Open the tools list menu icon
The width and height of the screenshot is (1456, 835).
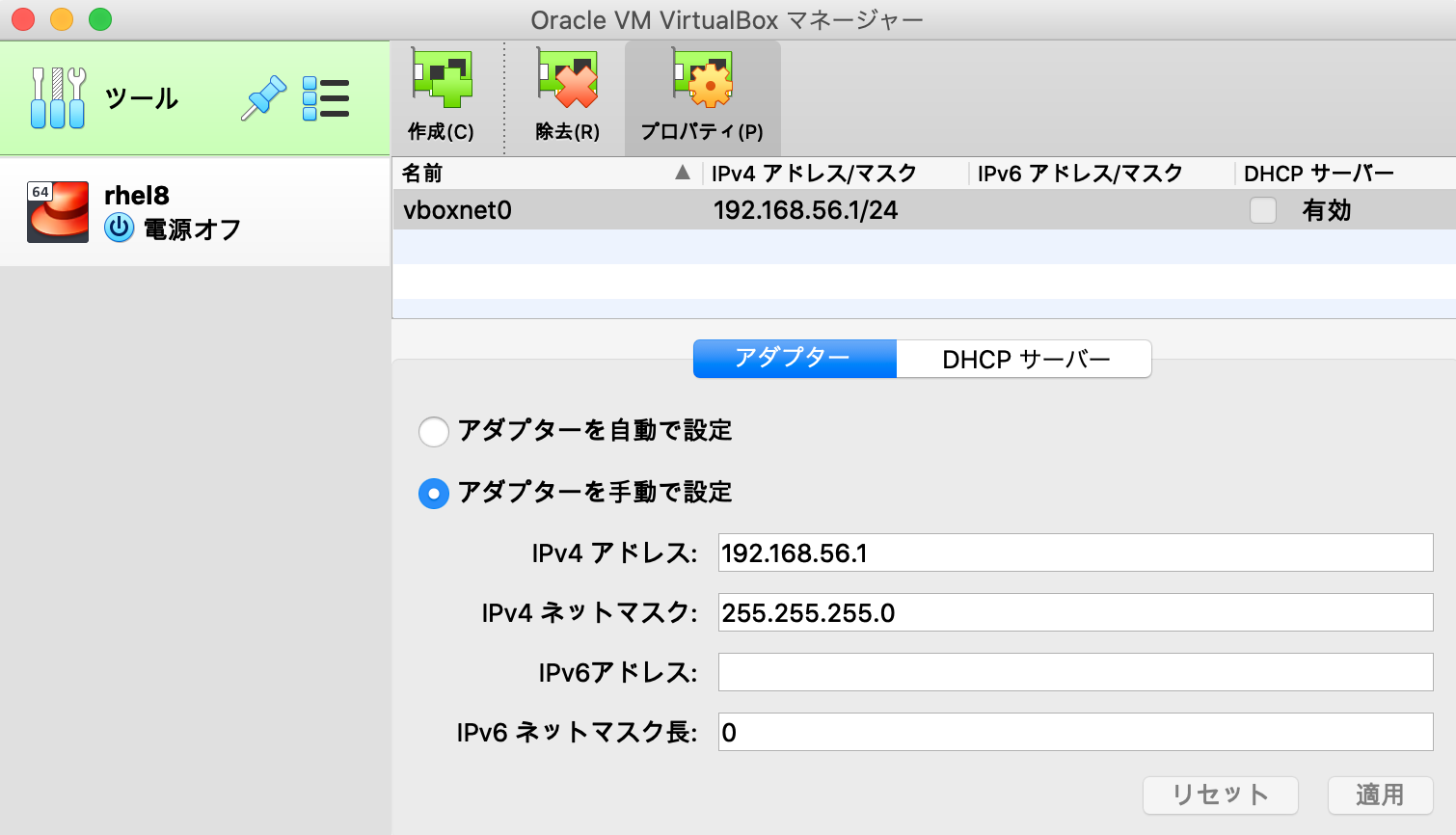tap(326, 96)
